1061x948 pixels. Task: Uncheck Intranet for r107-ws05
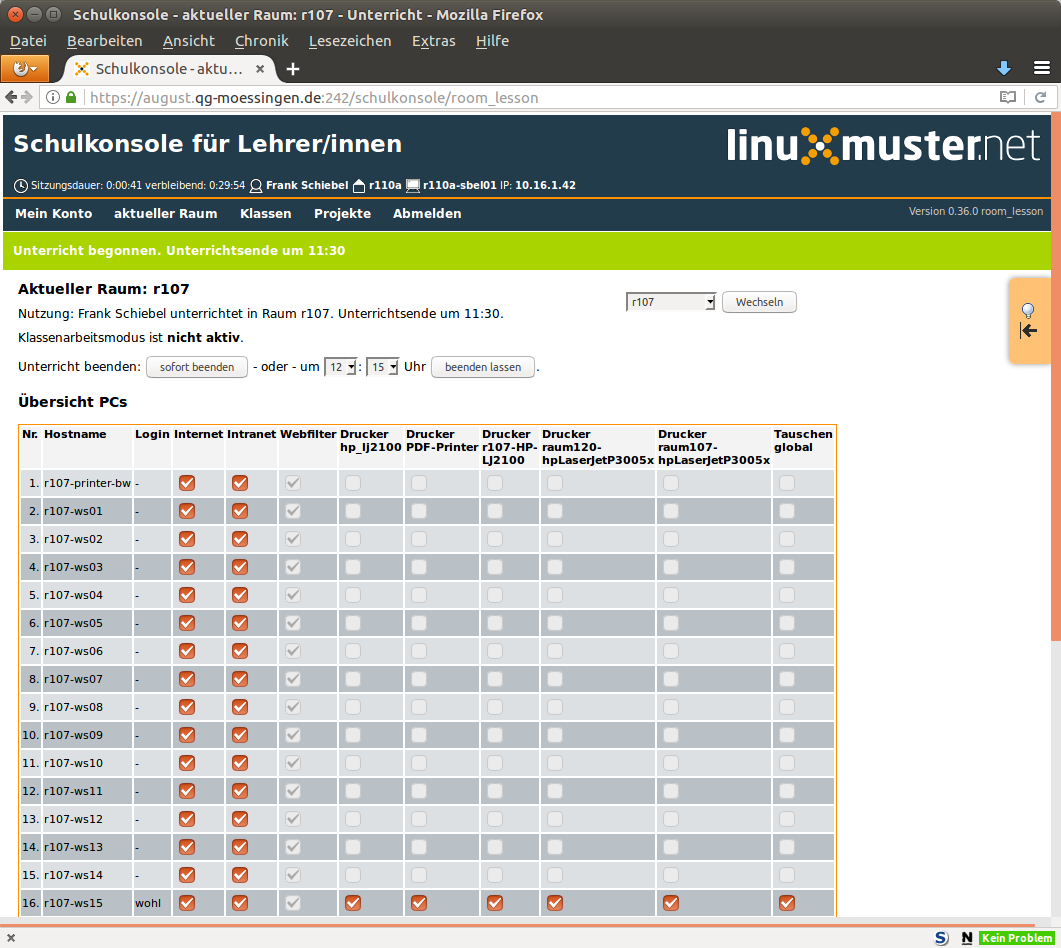tap(240, 623)
